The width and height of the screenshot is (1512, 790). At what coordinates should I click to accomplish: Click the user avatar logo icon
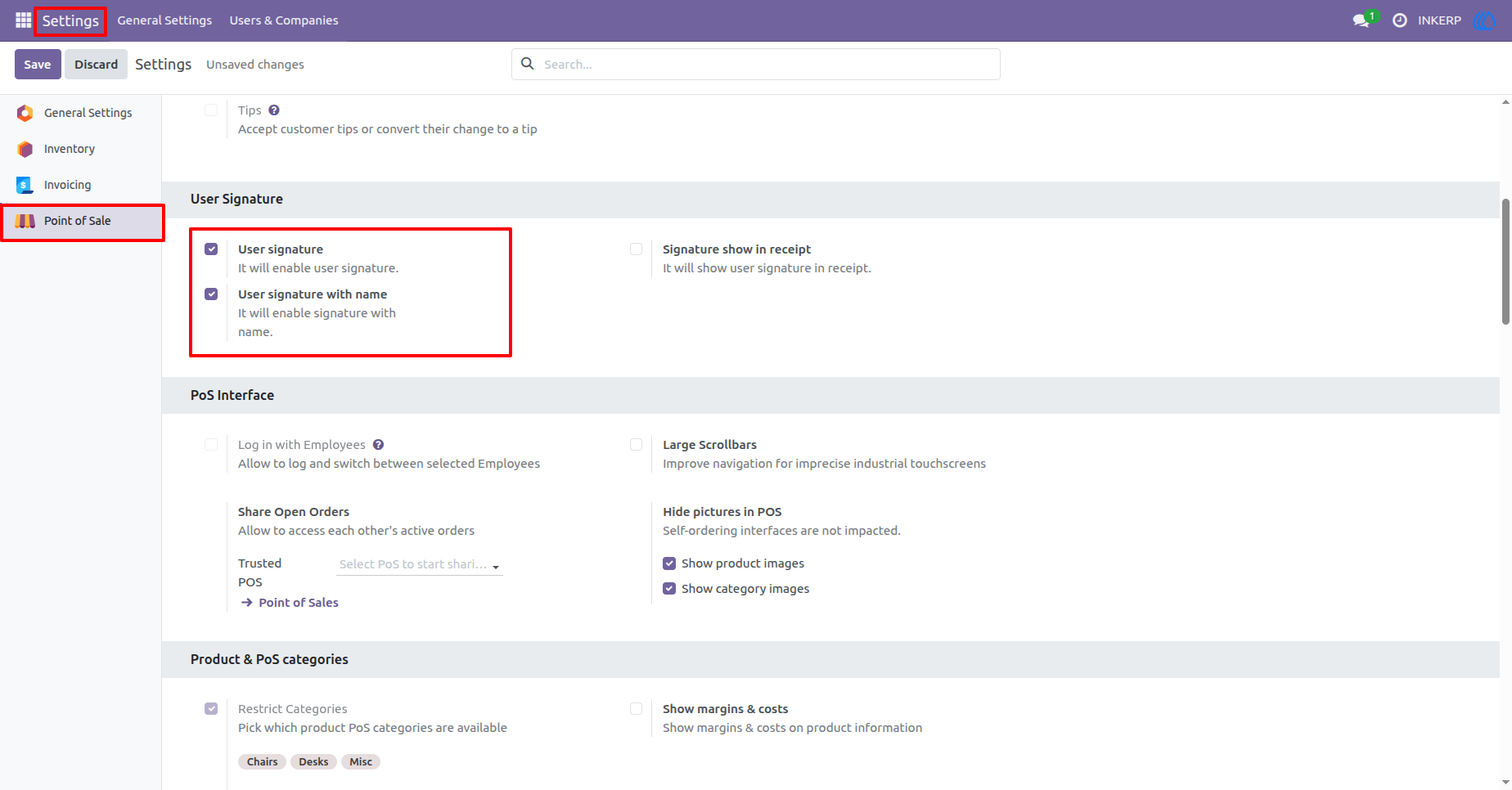(1483, 20)
